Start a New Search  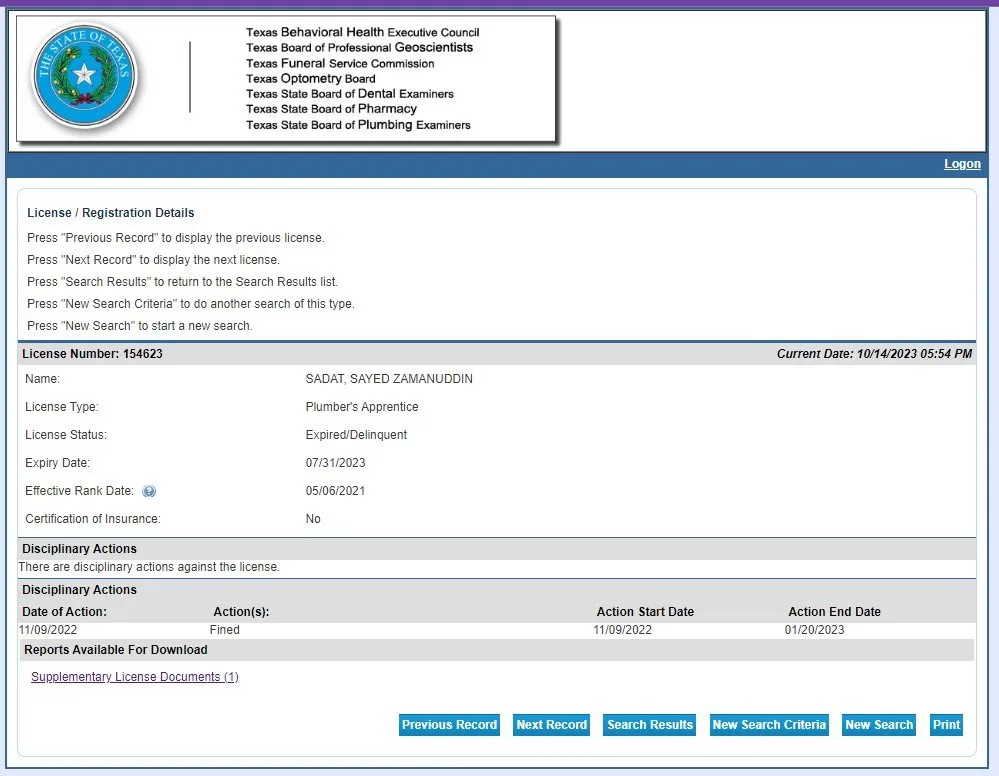879,725
